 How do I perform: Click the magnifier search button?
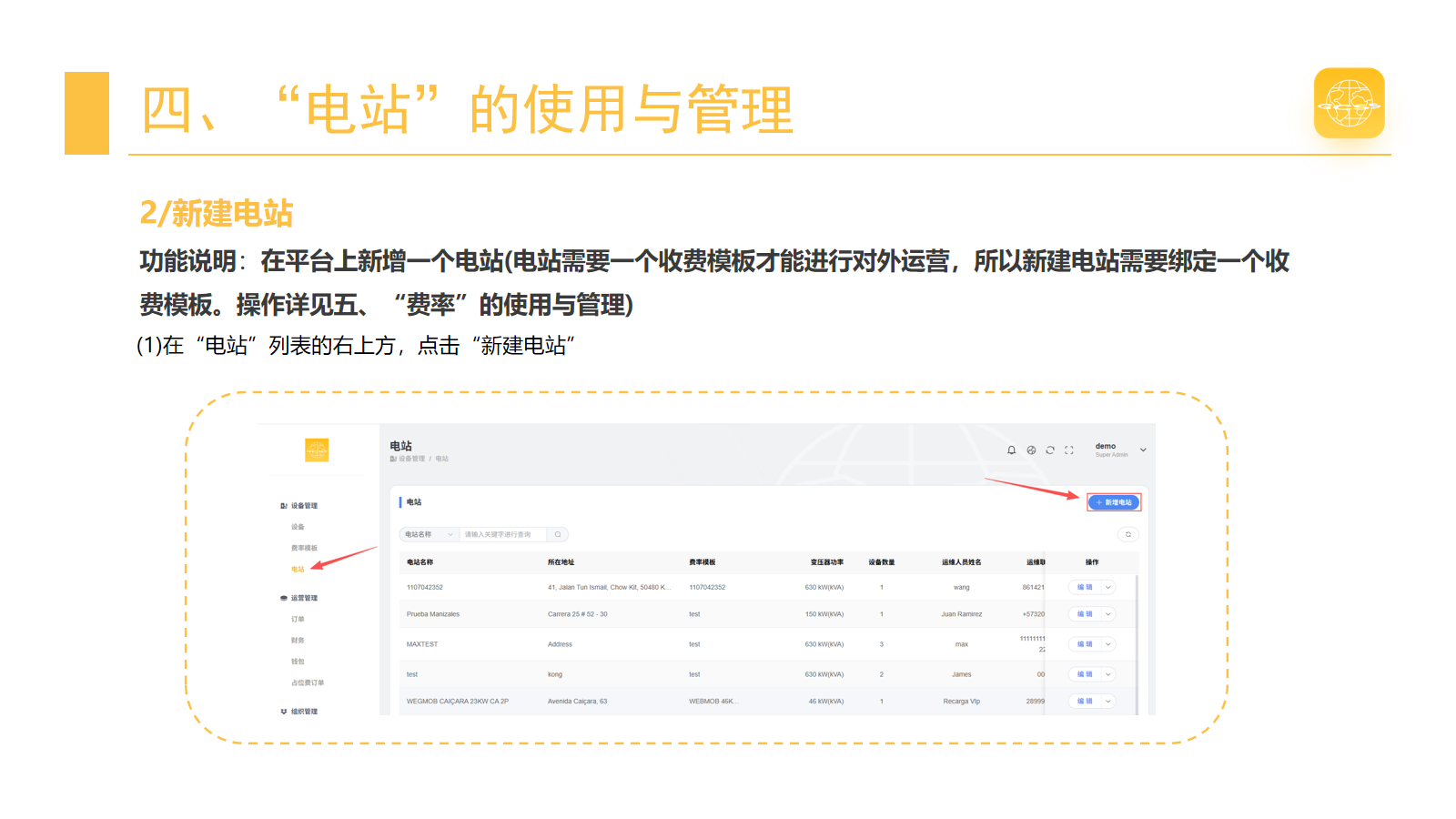(x=558, y=535)
